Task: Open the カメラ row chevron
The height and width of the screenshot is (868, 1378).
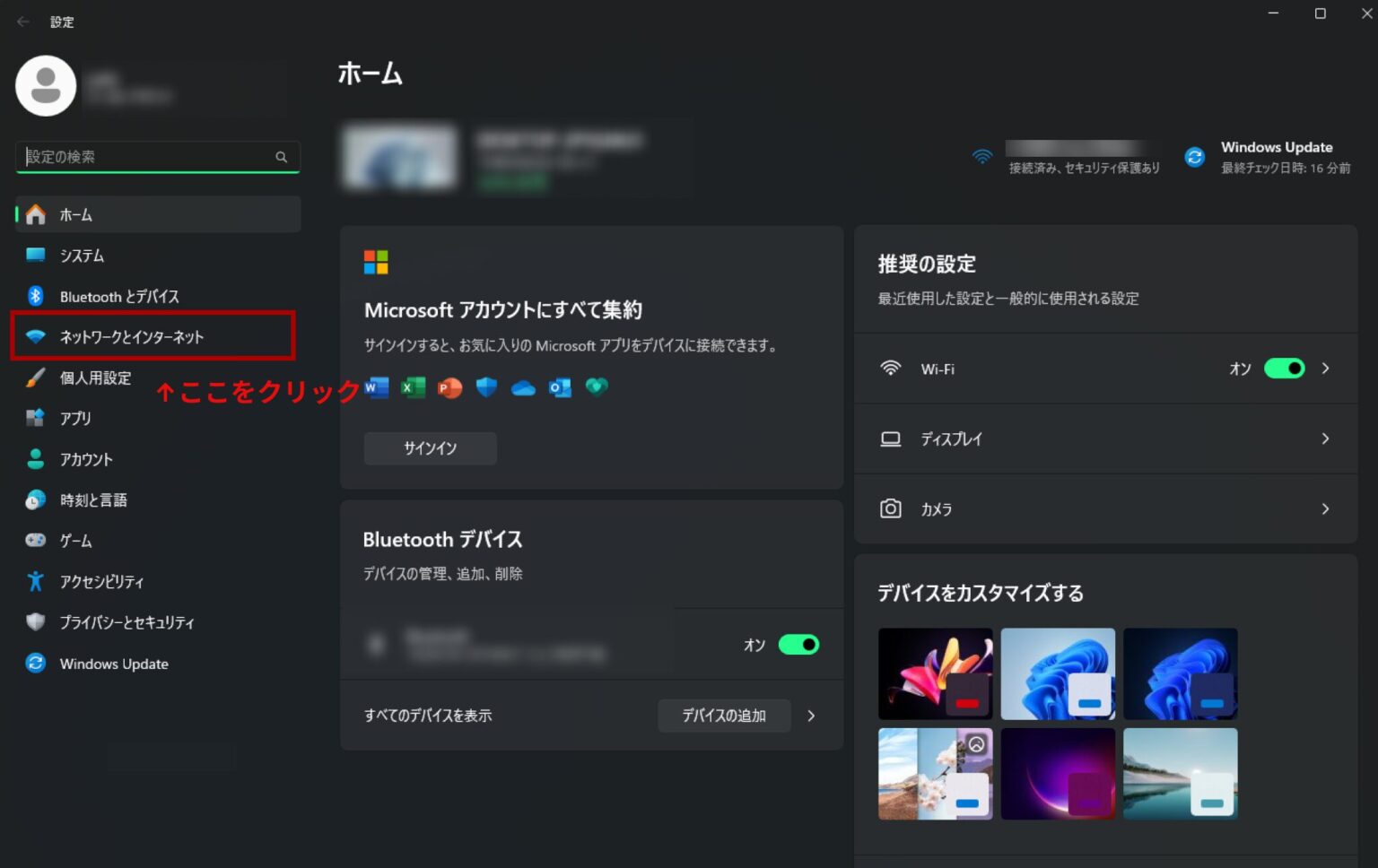Action: (x=1325, y=508)
